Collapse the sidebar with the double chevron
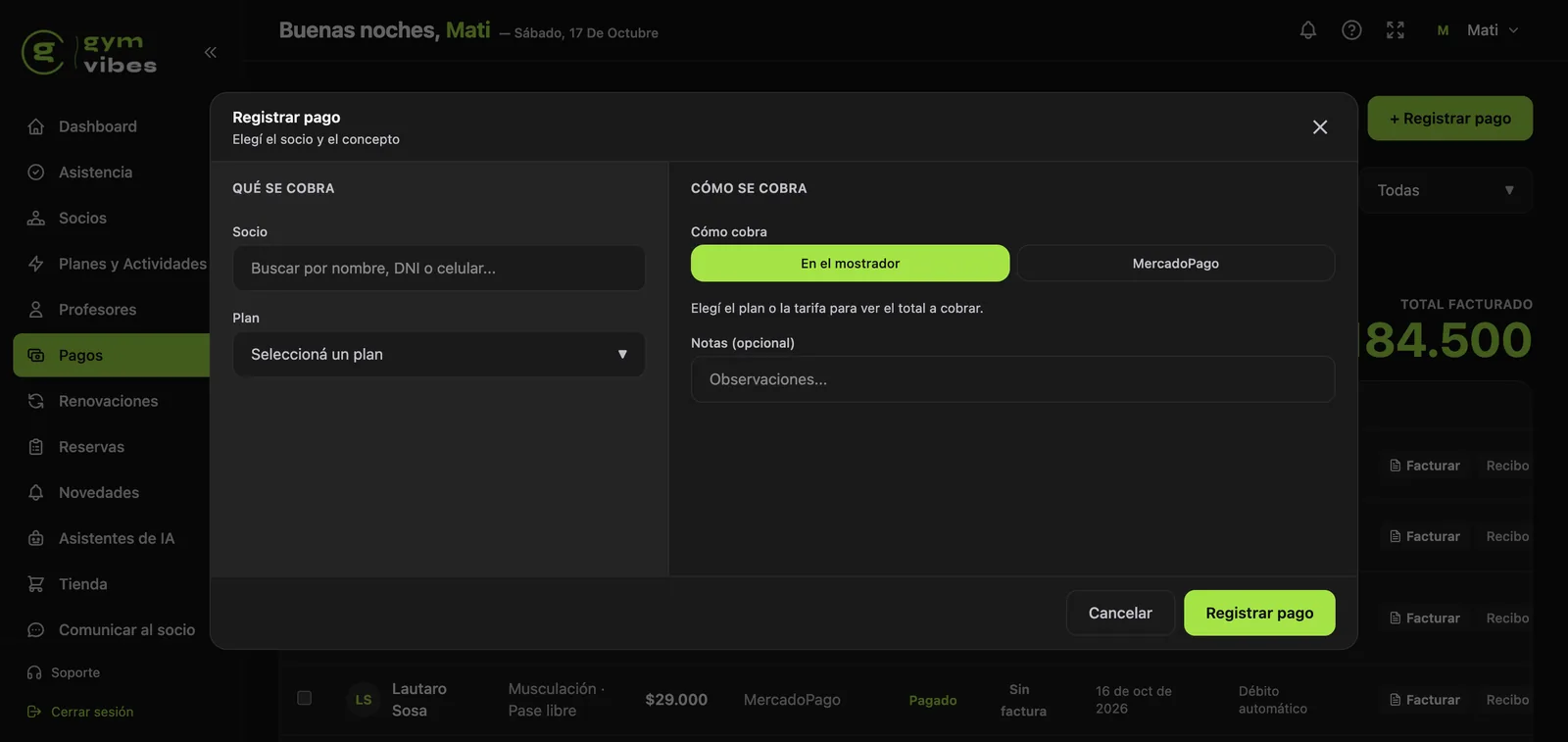 click(211, 52)
